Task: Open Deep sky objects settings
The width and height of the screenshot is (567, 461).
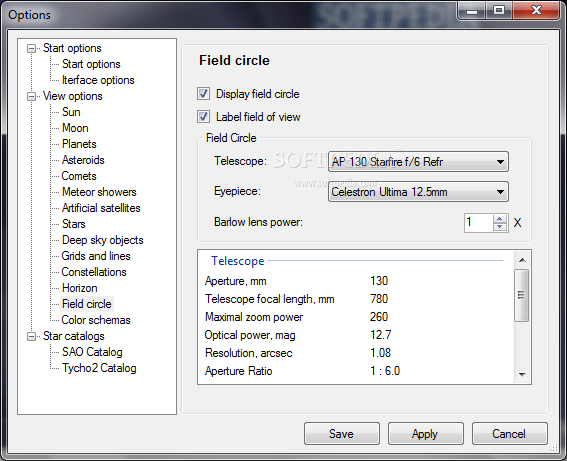Action: point(103,240)
